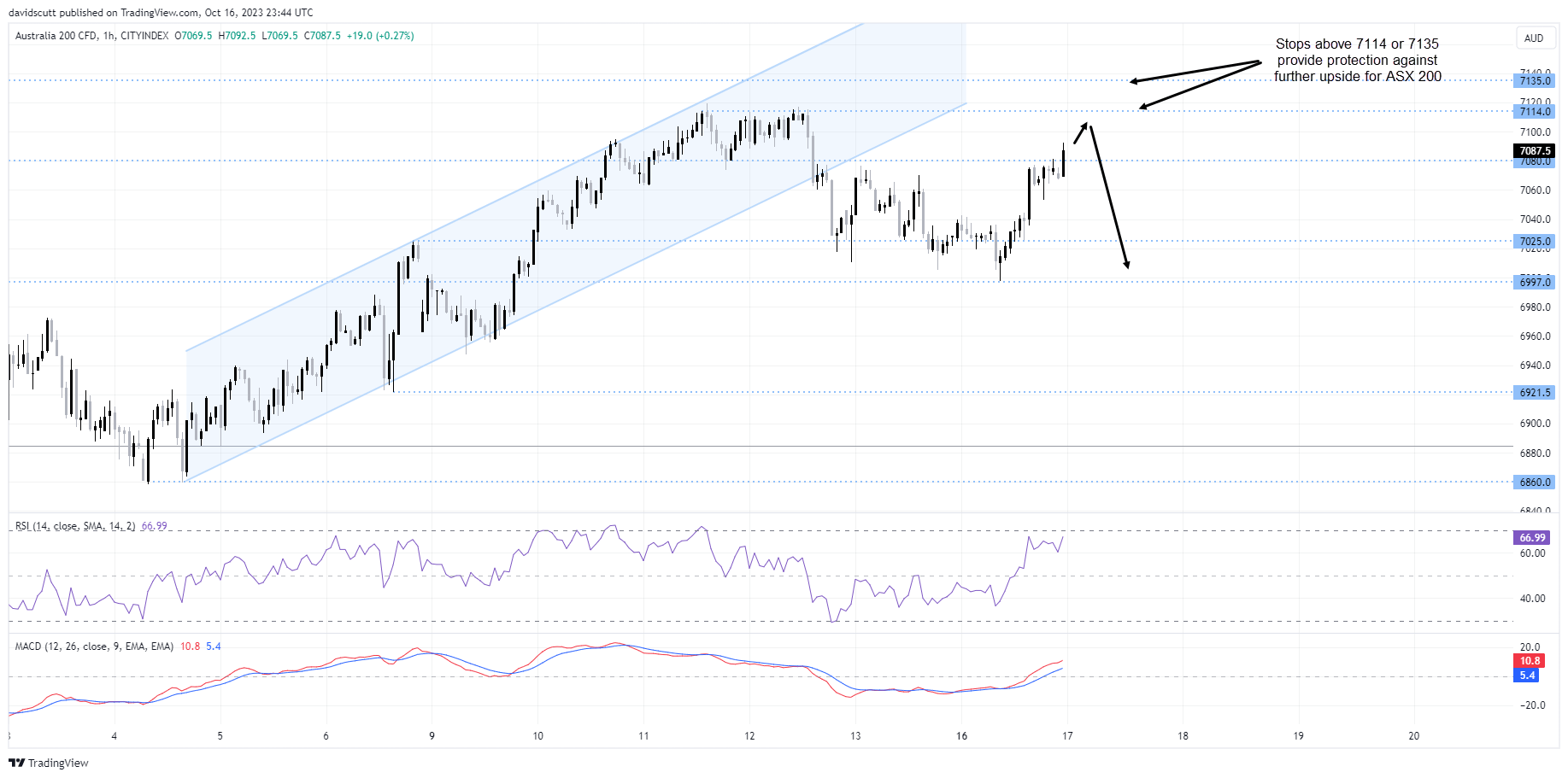Click the MACD blue value tag 5.4
This screenshot has height=778, width=1568.
[x=1526, y=676]
